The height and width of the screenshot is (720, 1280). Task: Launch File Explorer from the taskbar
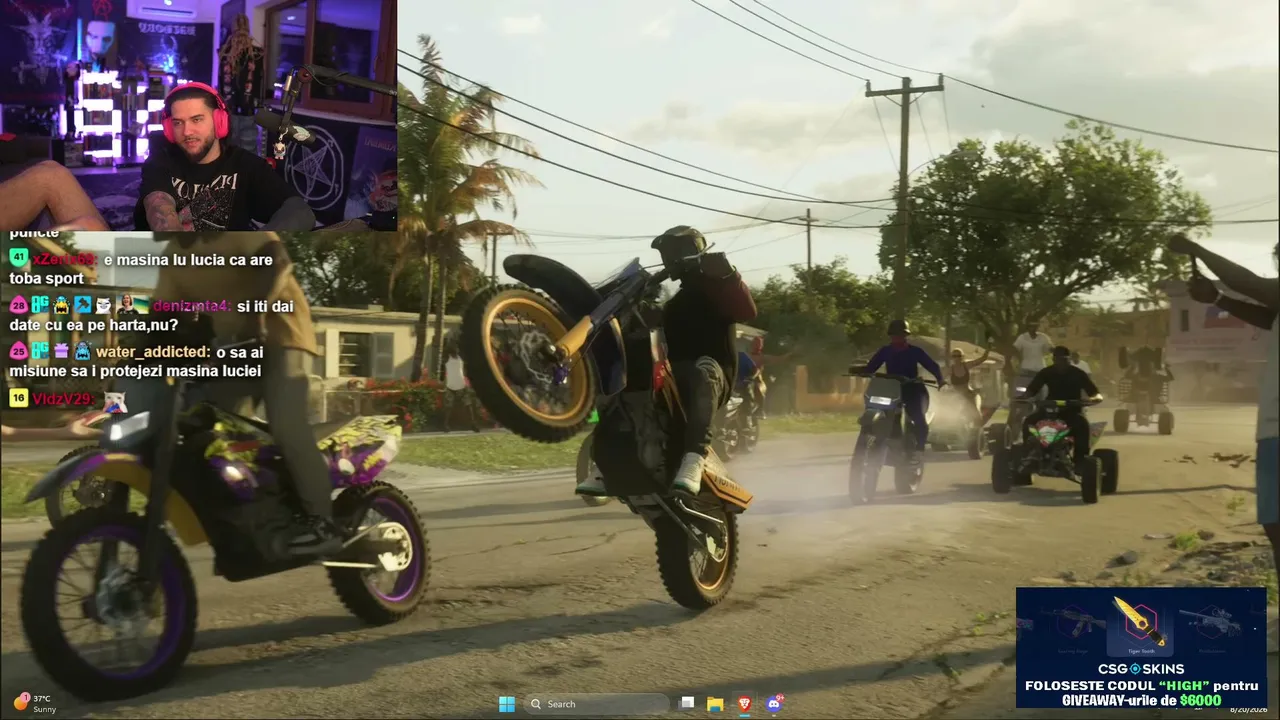[x=715, y=704]
